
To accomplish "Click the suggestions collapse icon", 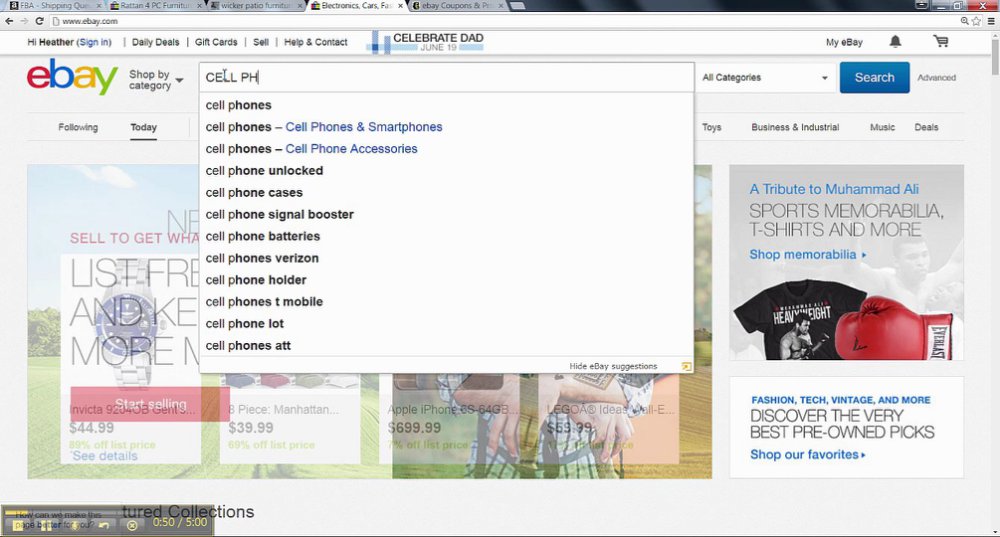I will 686,367.
